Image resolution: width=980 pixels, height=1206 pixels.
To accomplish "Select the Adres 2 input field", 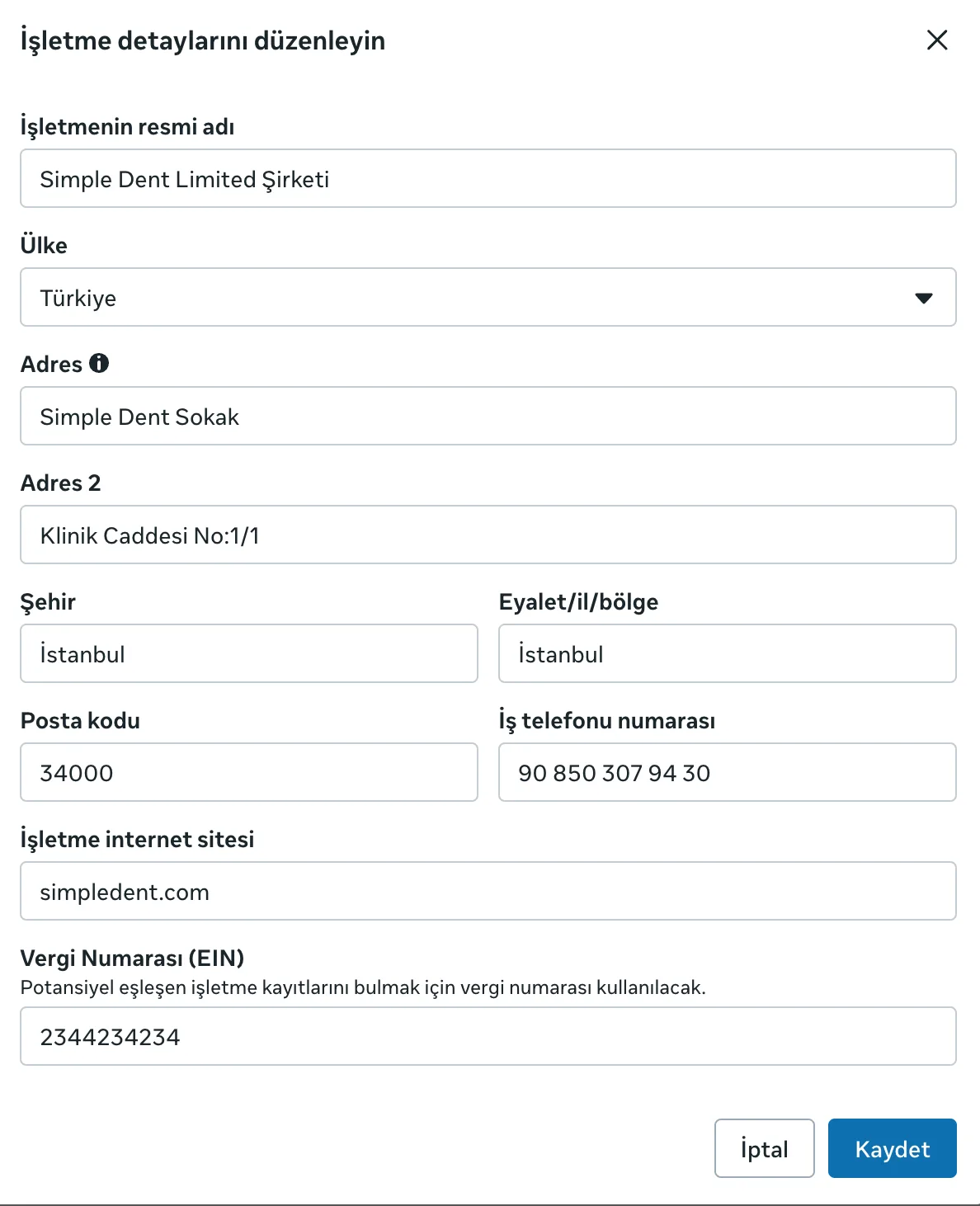I will [x=488, y=535].
